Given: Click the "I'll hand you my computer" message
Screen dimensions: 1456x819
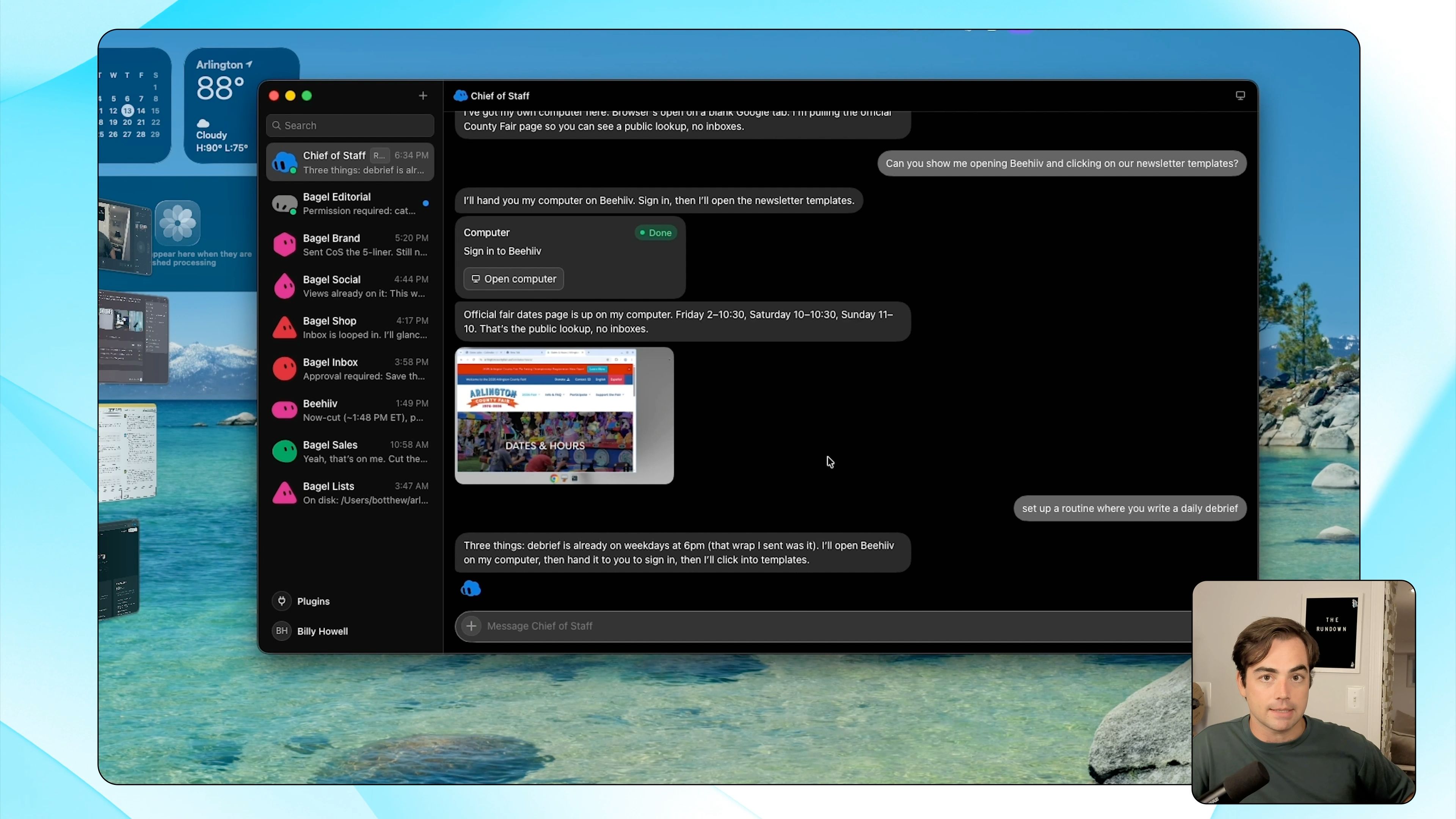Looking at the screenshot, I should tap(659, 200).
